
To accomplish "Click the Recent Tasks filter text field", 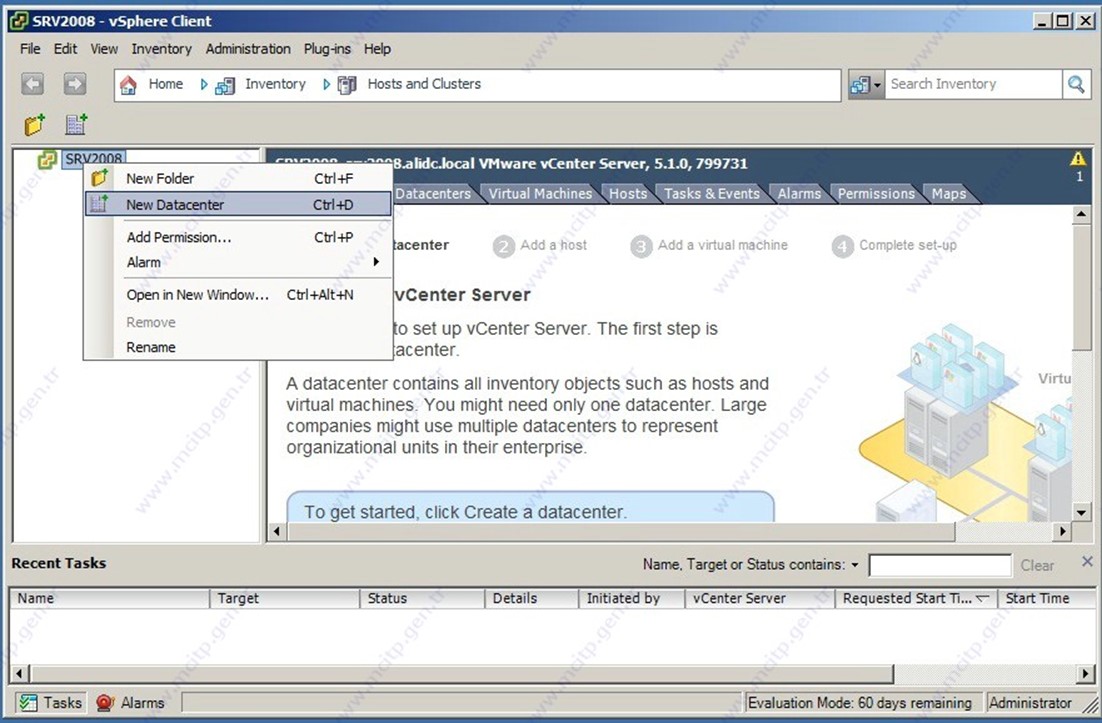I will tap(940, 565).
